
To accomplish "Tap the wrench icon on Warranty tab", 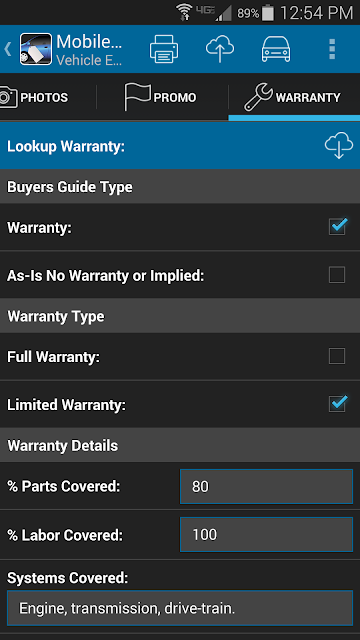I will (x=258, y=97).
